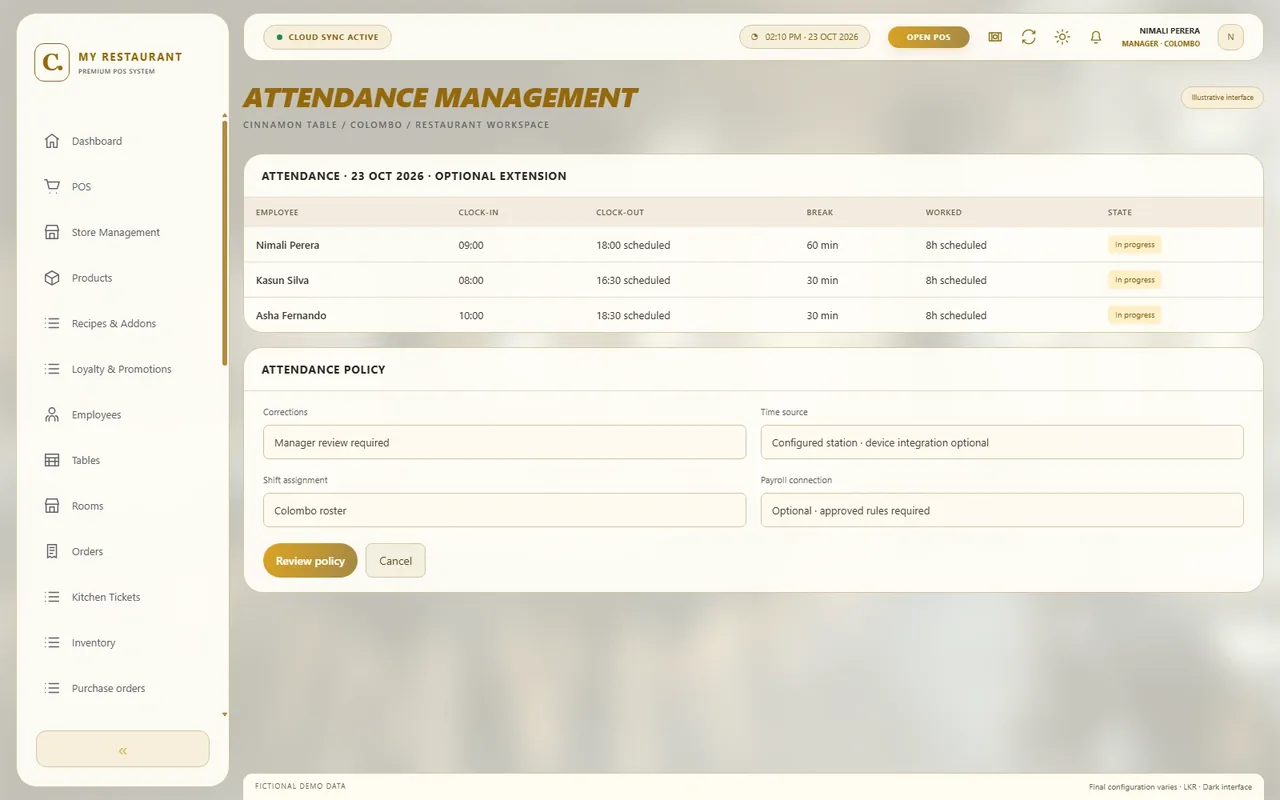Click In progress badge for Asha Fernando
Image resolution: width=1280 pixels, height=800 pixels.
[1134, 315]
